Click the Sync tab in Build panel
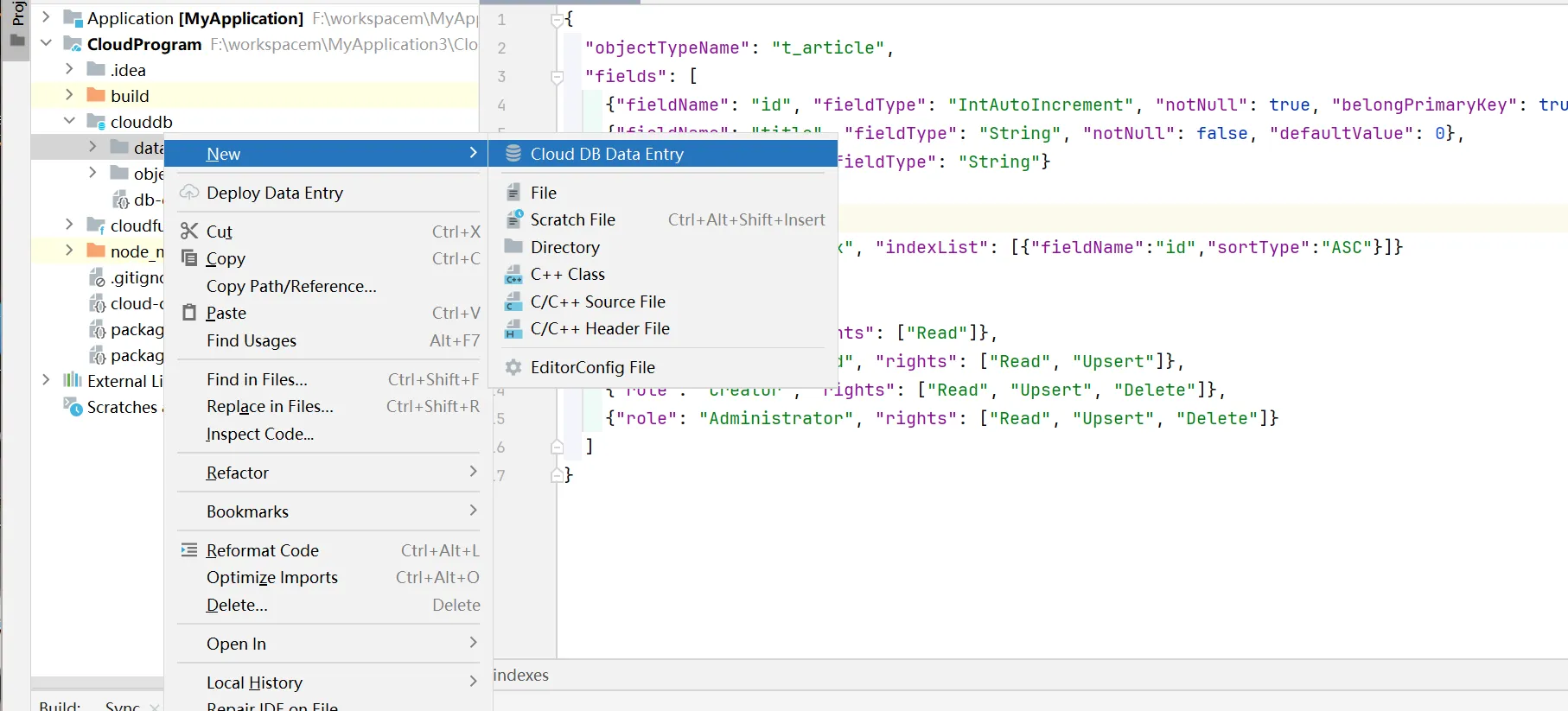The image size is (1568, 711). tap(123, 706)
